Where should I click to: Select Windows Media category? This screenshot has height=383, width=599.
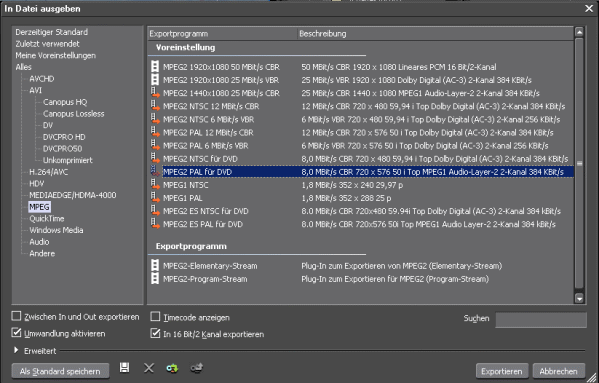click(x=56, y=230)
